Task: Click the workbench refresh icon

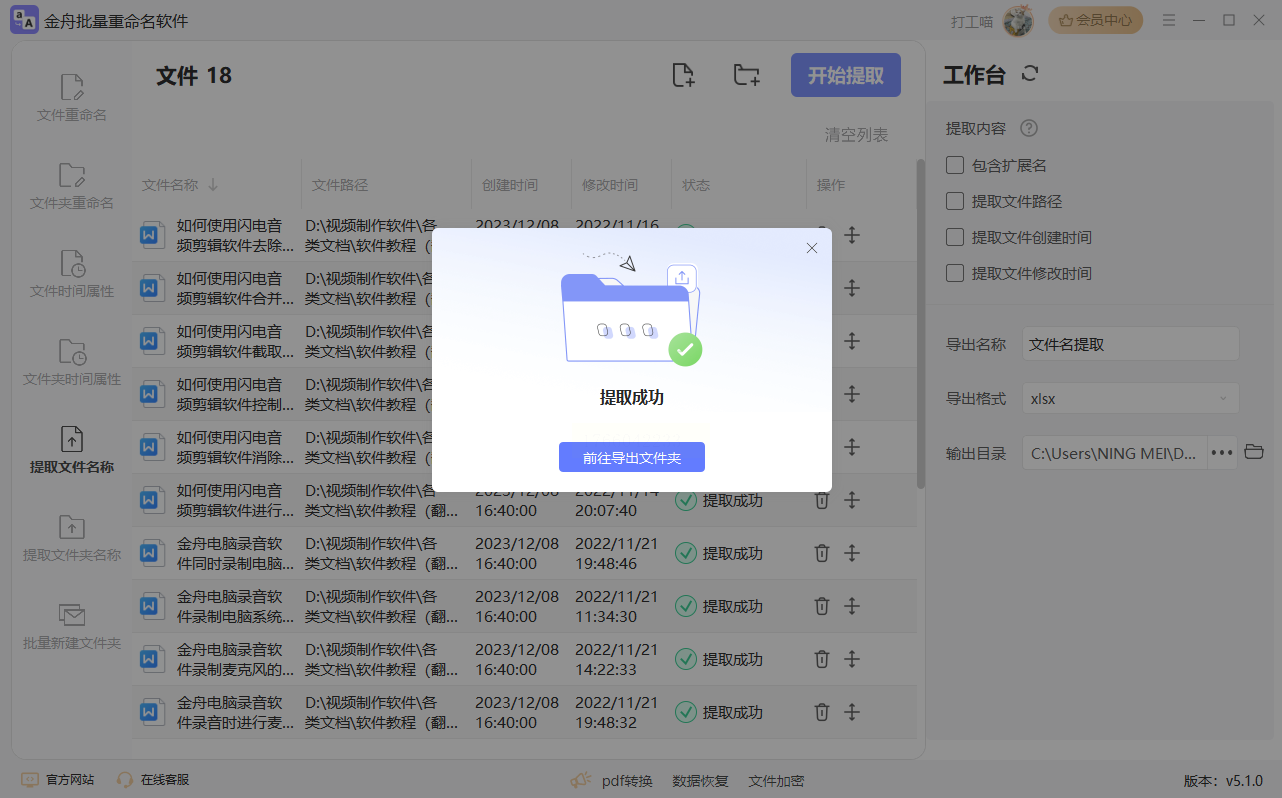Action: click(x=1030, y=74)
